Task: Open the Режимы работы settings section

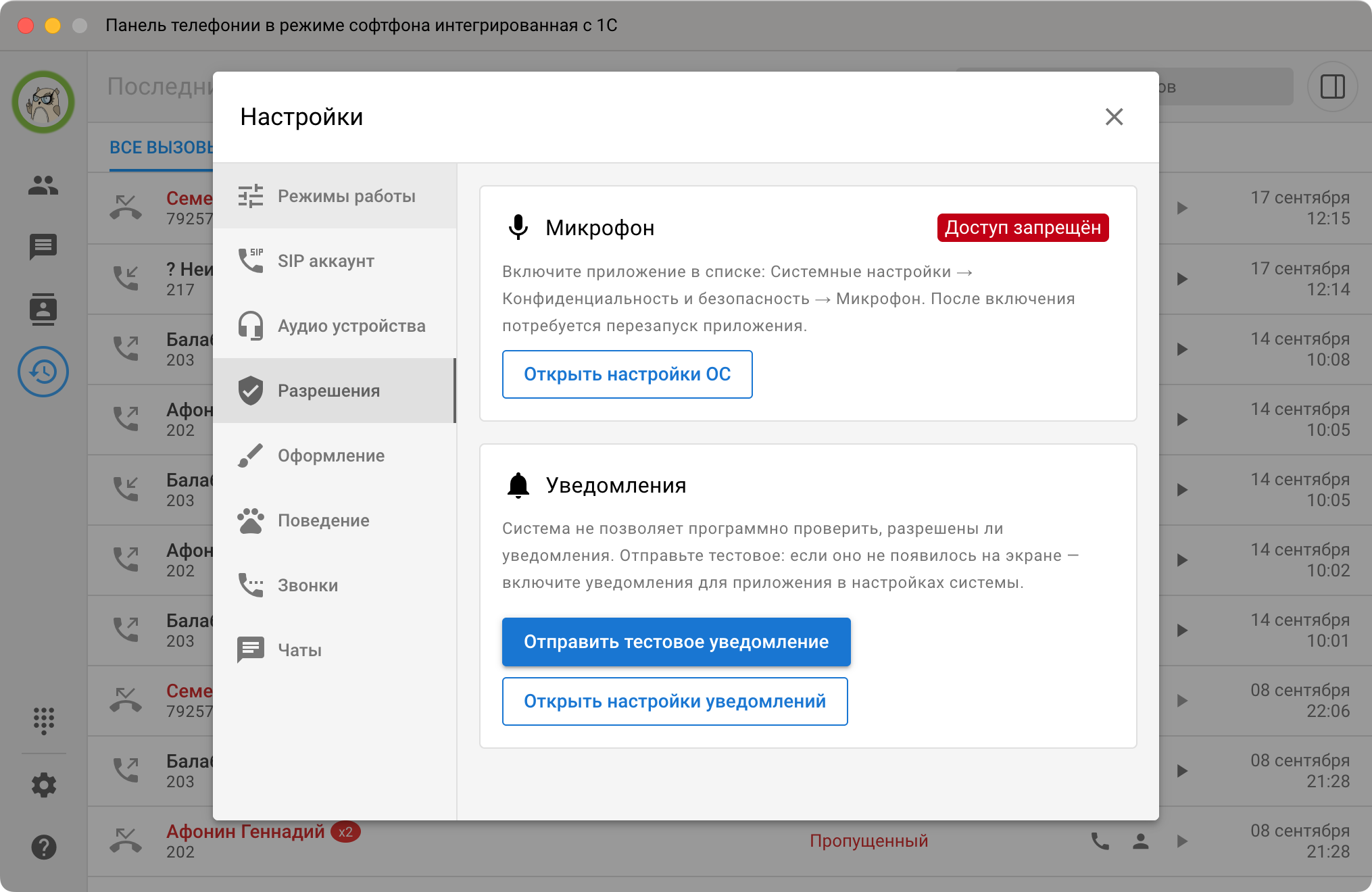Action: coord(335,196)
